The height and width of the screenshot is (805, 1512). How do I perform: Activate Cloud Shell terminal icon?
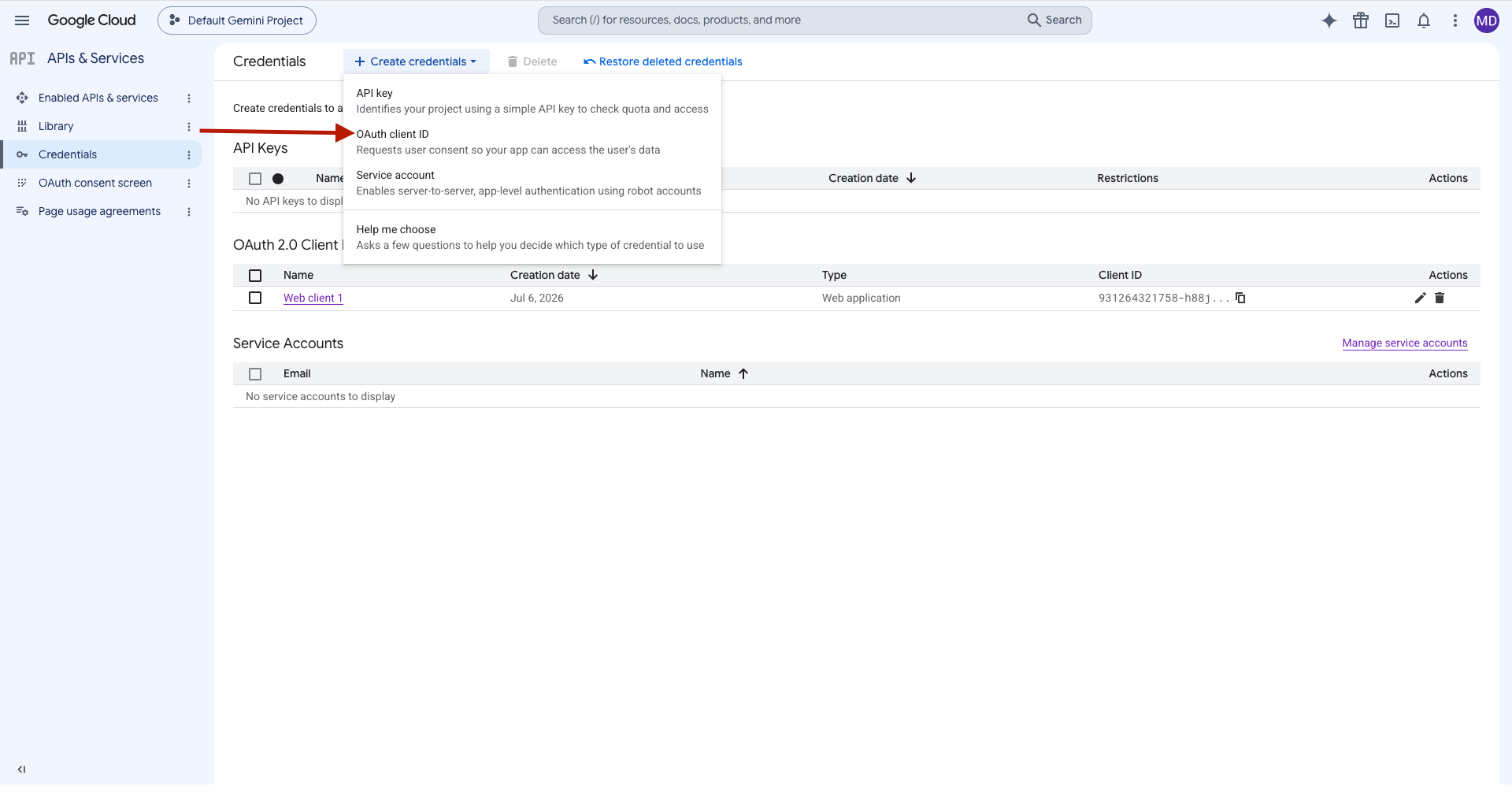1392,20
